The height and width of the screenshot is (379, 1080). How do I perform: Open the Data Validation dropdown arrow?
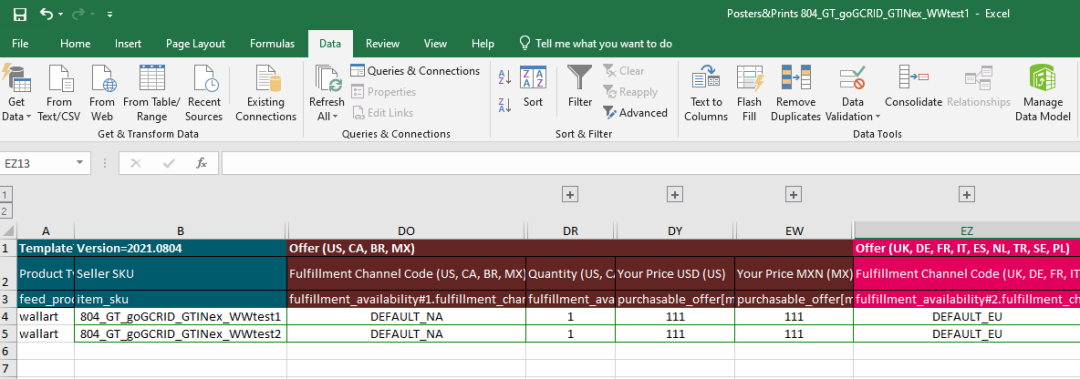[x=878, y=116]
